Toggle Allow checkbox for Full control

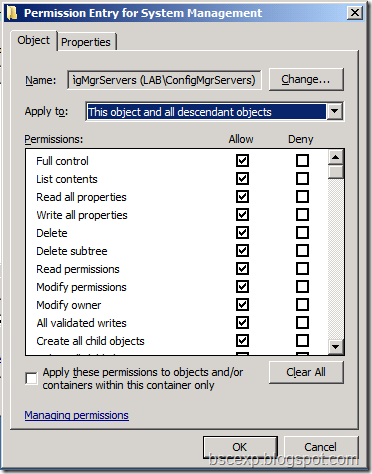[x=242, y=161]
